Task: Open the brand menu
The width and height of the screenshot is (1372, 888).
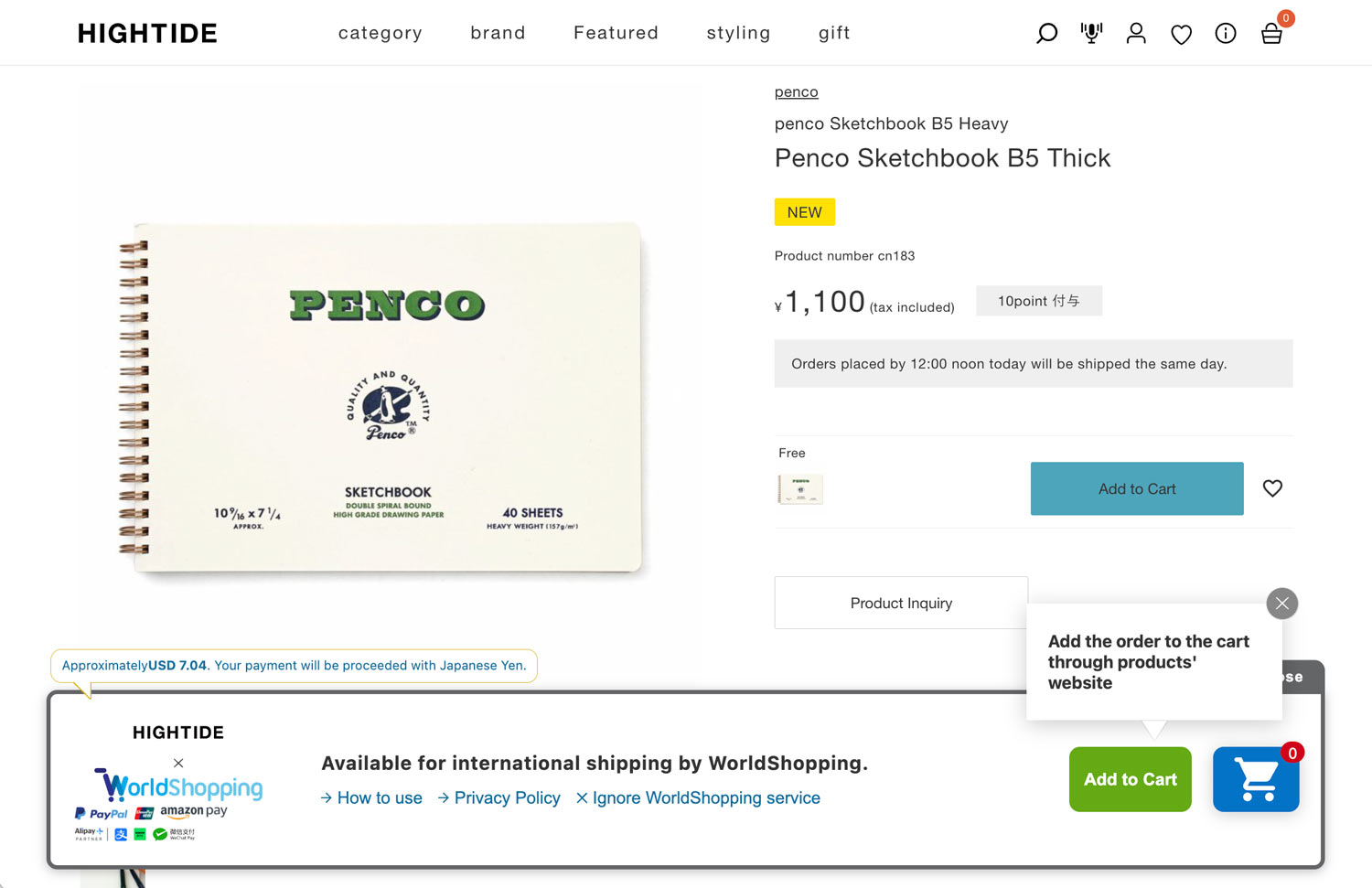Action: tap(498, 33)
